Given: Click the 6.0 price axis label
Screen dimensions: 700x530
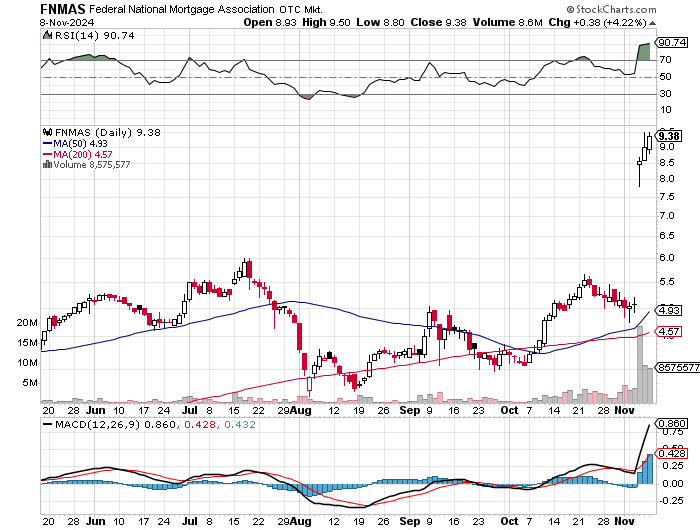Looking at the screenshot, I should coord(667,258).
